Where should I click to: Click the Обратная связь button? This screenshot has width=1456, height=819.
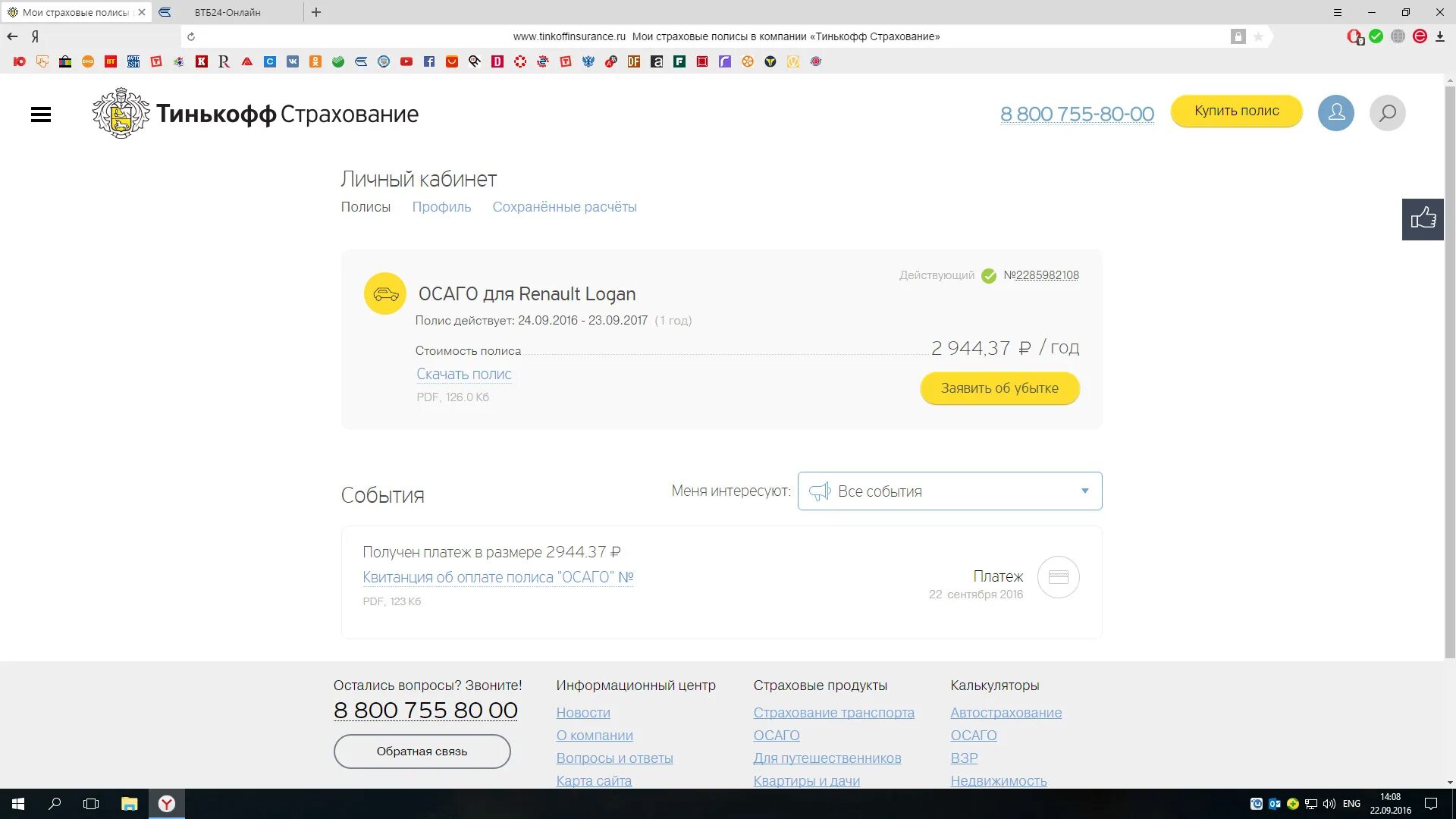pos(422,752)
